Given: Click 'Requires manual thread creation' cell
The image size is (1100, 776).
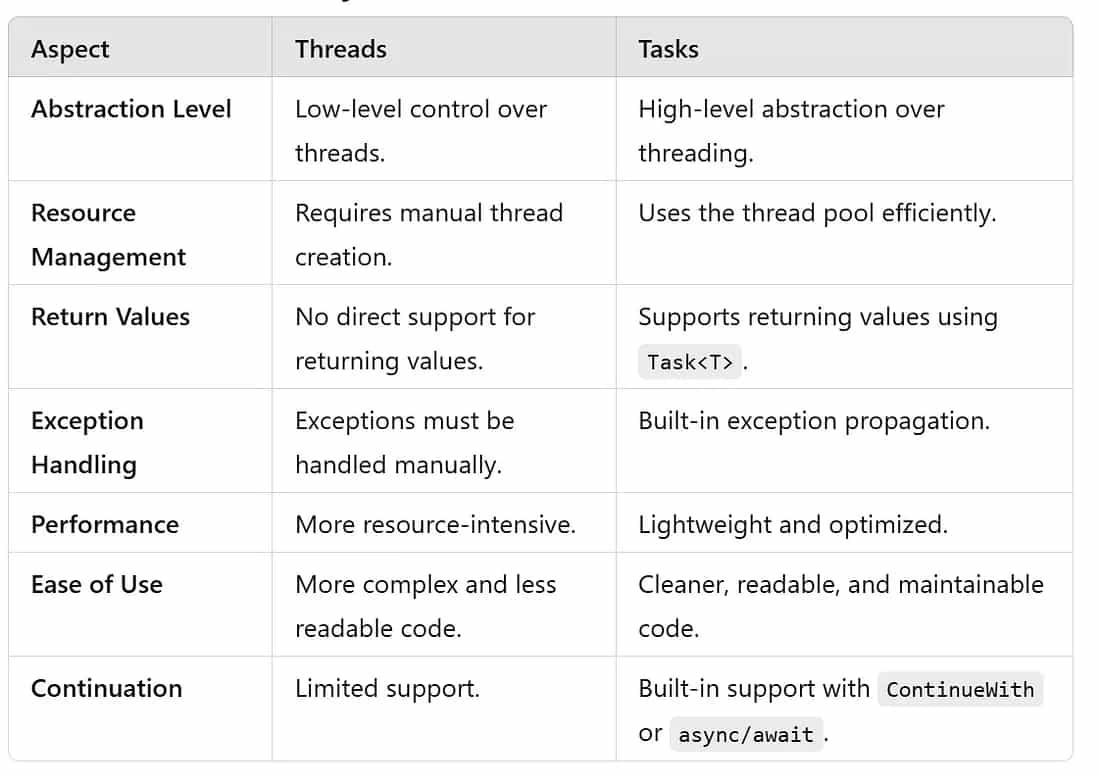Looking at the screenshot, I should pos(429,234).
